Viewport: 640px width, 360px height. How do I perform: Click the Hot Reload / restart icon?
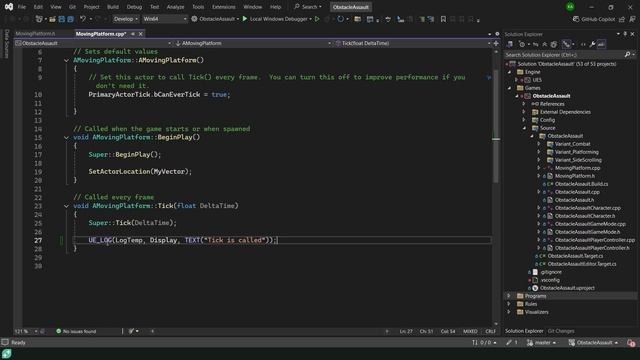pyautogui.click(x=340, y=19)
